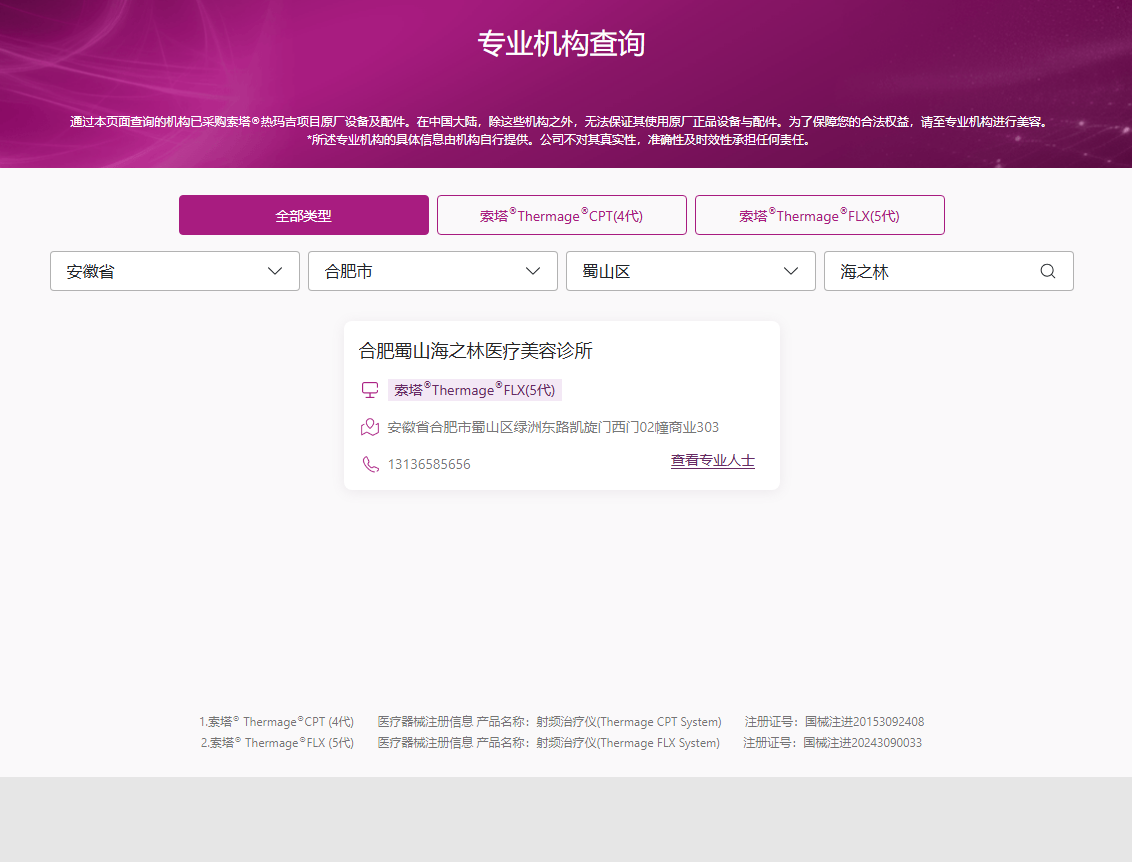Click the note line starting *所述专业机构

(560, 139)
